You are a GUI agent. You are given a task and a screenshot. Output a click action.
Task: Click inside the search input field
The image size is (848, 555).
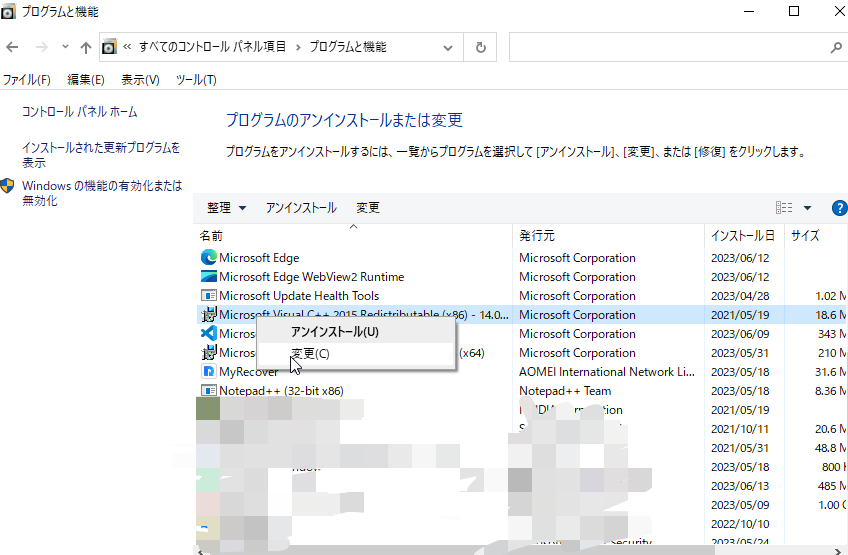point(670,48)
